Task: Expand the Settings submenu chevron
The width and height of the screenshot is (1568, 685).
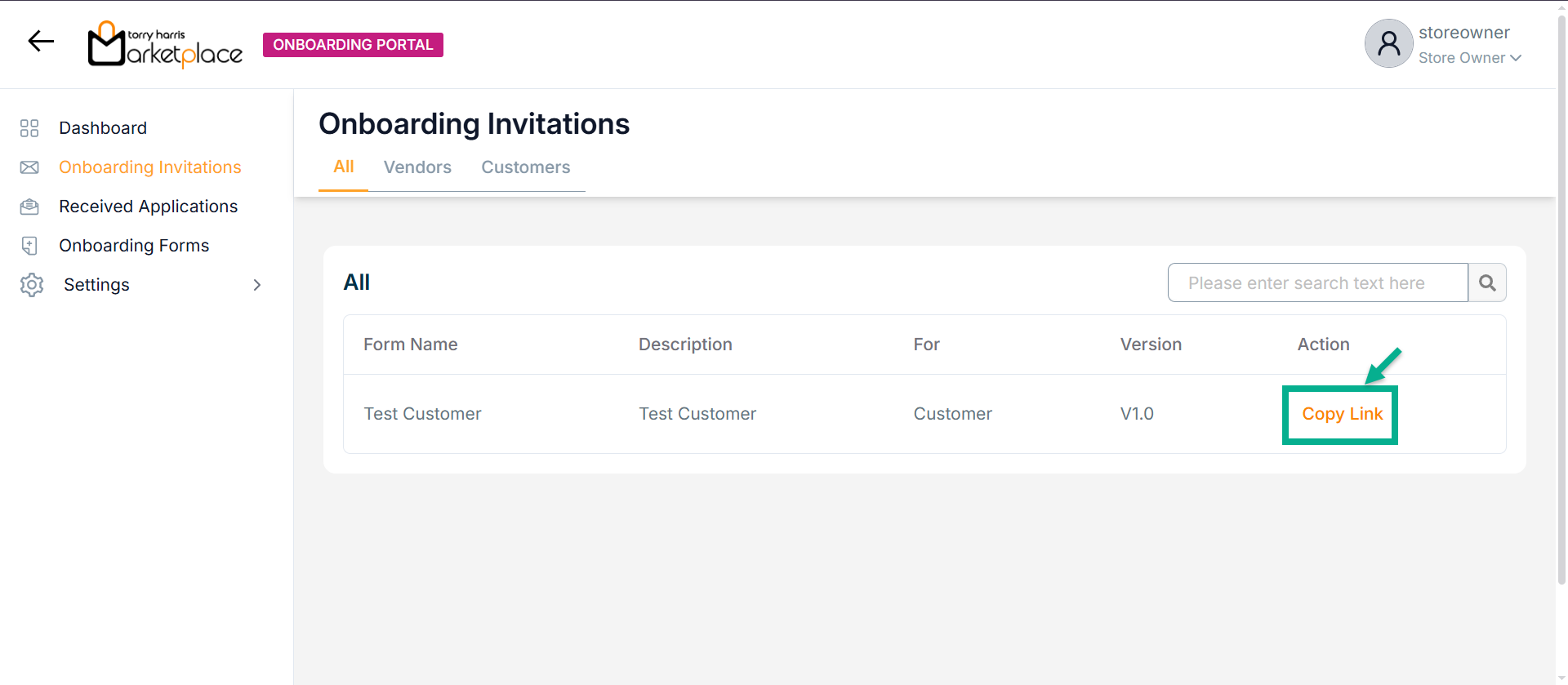Action: [257, 285]
